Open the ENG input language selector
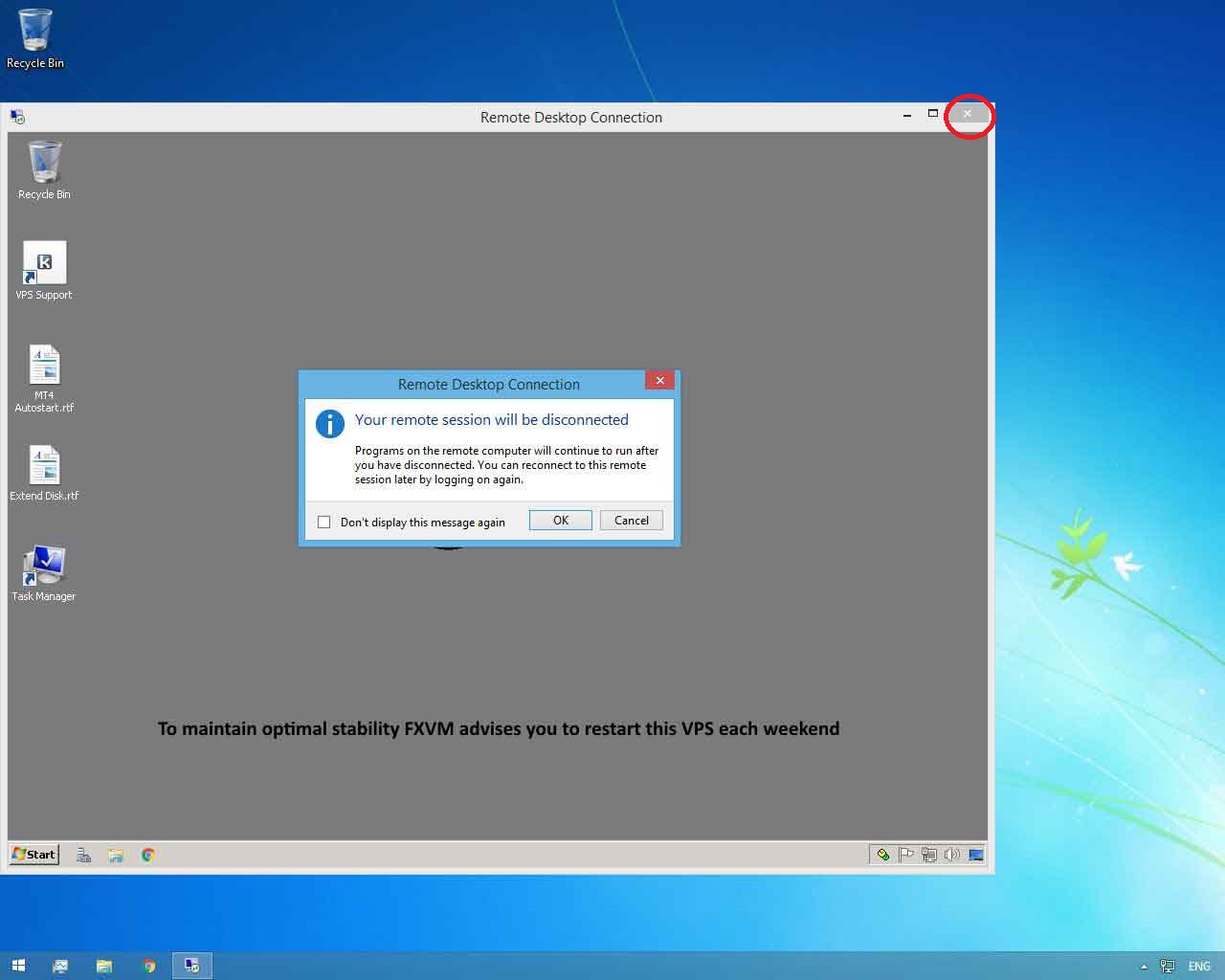 (x=1199, y=967)
